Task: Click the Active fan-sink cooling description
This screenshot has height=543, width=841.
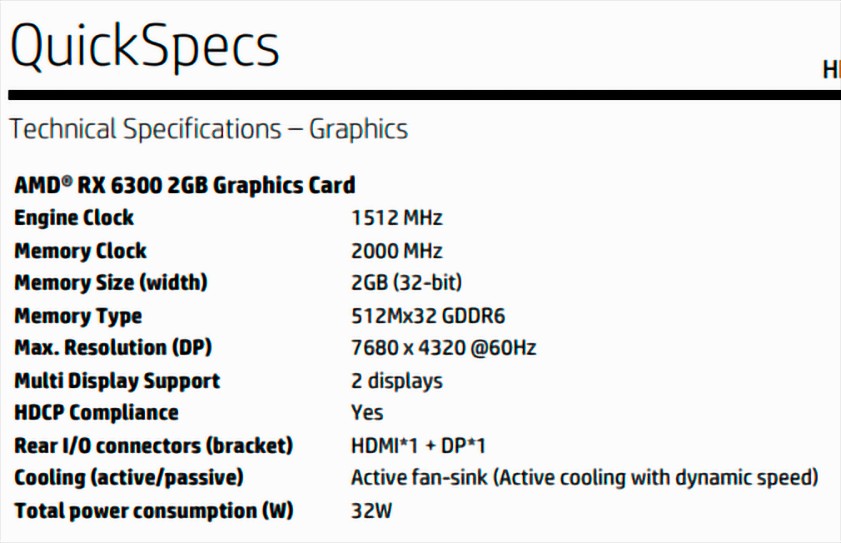Action: pos(584,478)
